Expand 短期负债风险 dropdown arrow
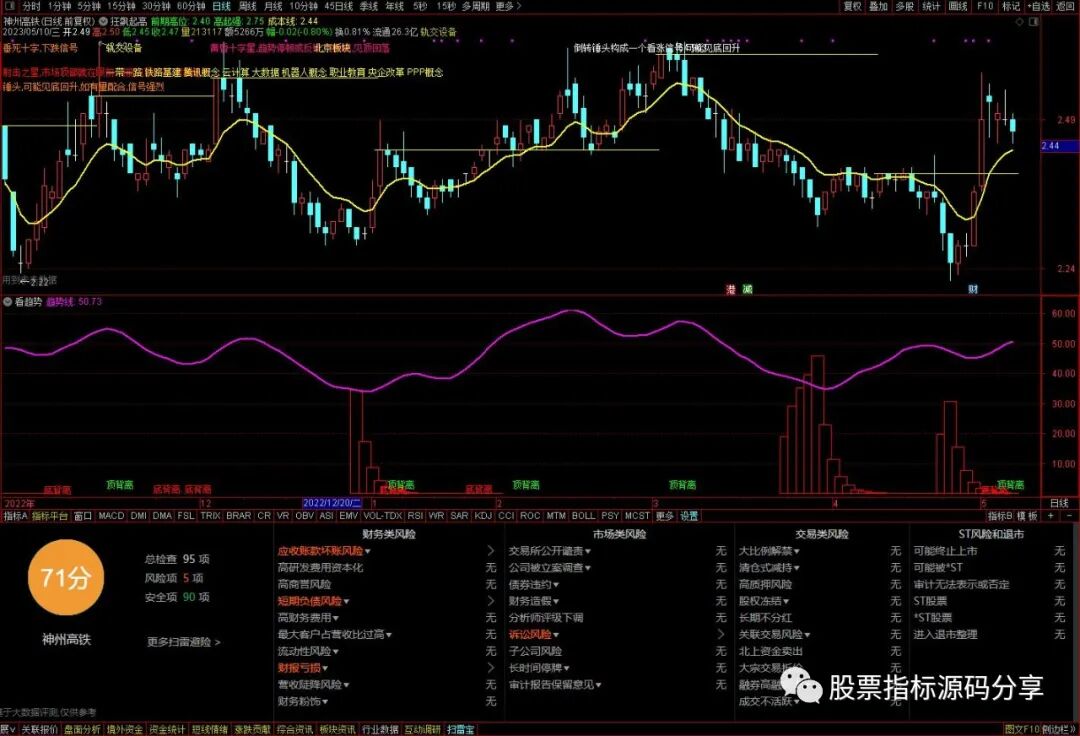This screenshot has width=1080, height=736. coord(346,602)
